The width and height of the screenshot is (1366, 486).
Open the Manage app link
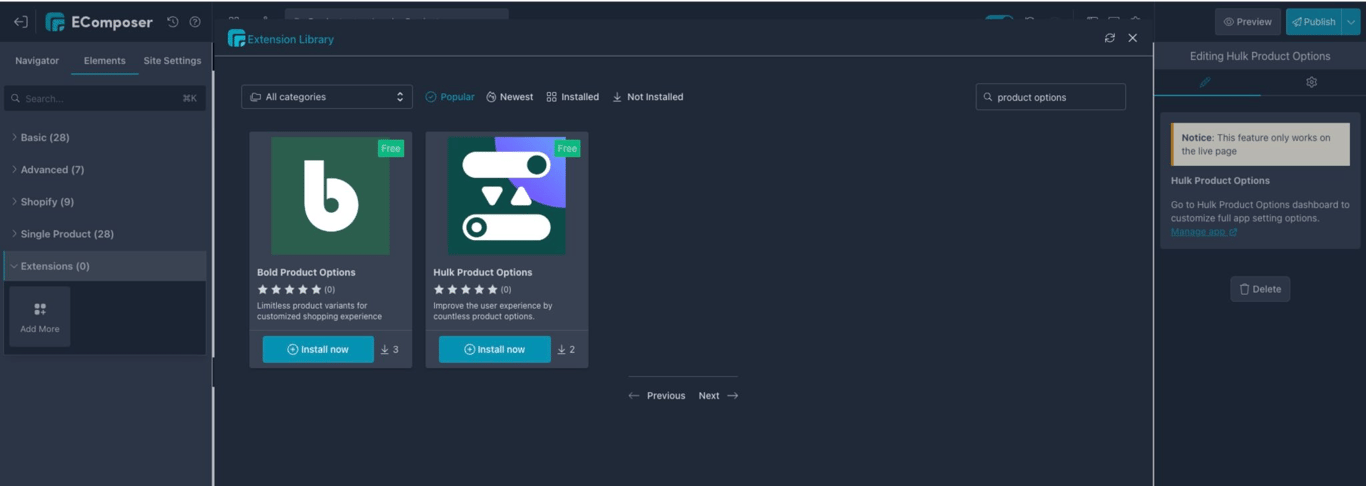point(1204,232)
